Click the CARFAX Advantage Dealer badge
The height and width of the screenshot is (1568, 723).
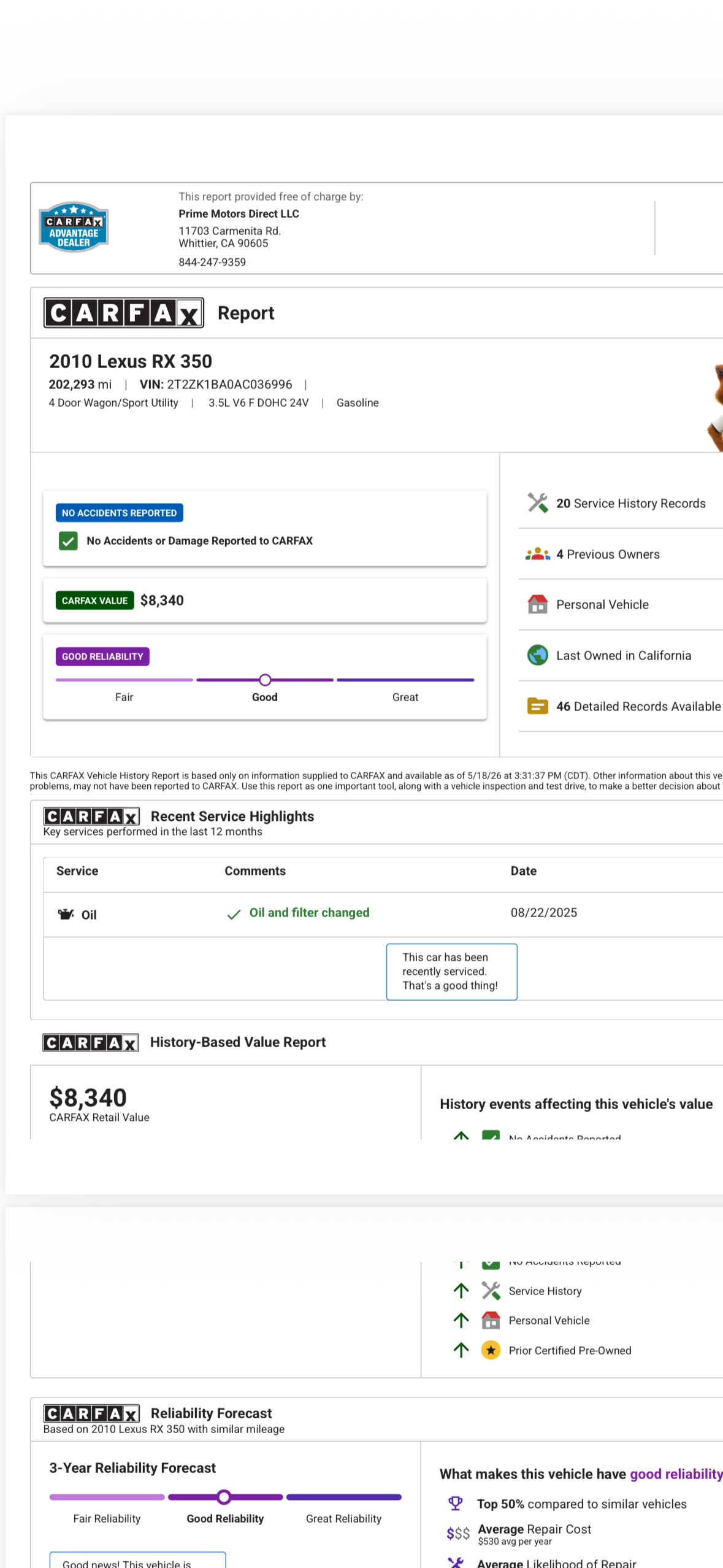coord(74,227)
